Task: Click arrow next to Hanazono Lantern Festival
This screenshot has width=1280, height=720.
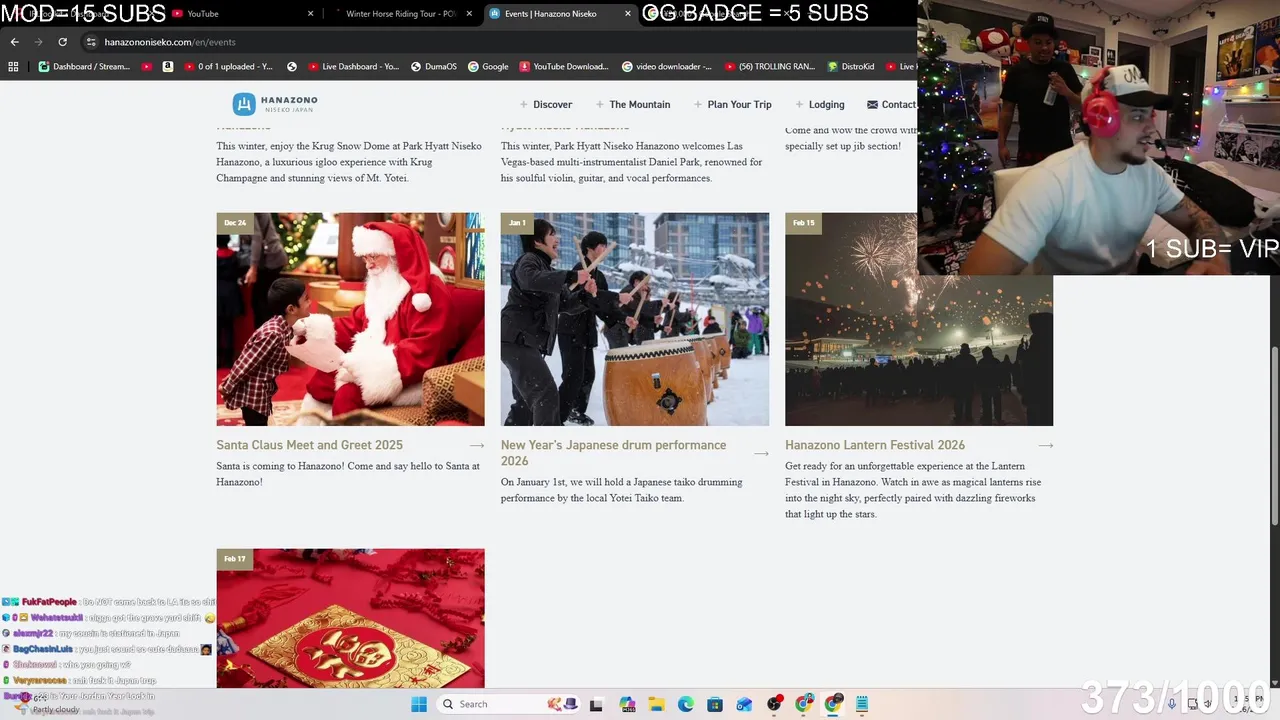Action: click(x=1045, y=446)
